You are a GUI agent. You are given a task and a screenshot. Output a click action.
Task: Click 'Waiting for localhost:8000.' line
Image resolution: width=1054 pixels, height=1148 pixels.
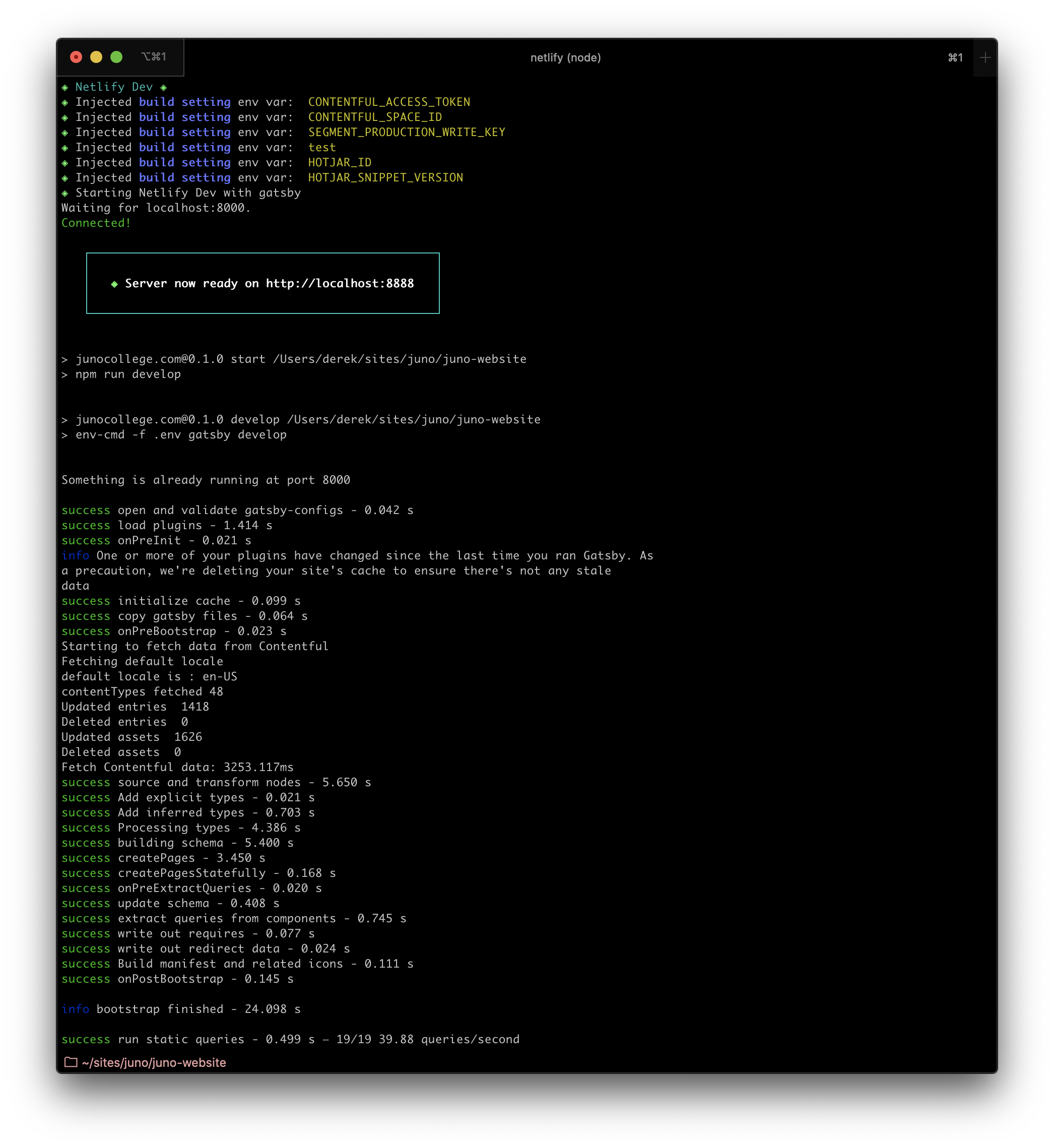[156, 208]
